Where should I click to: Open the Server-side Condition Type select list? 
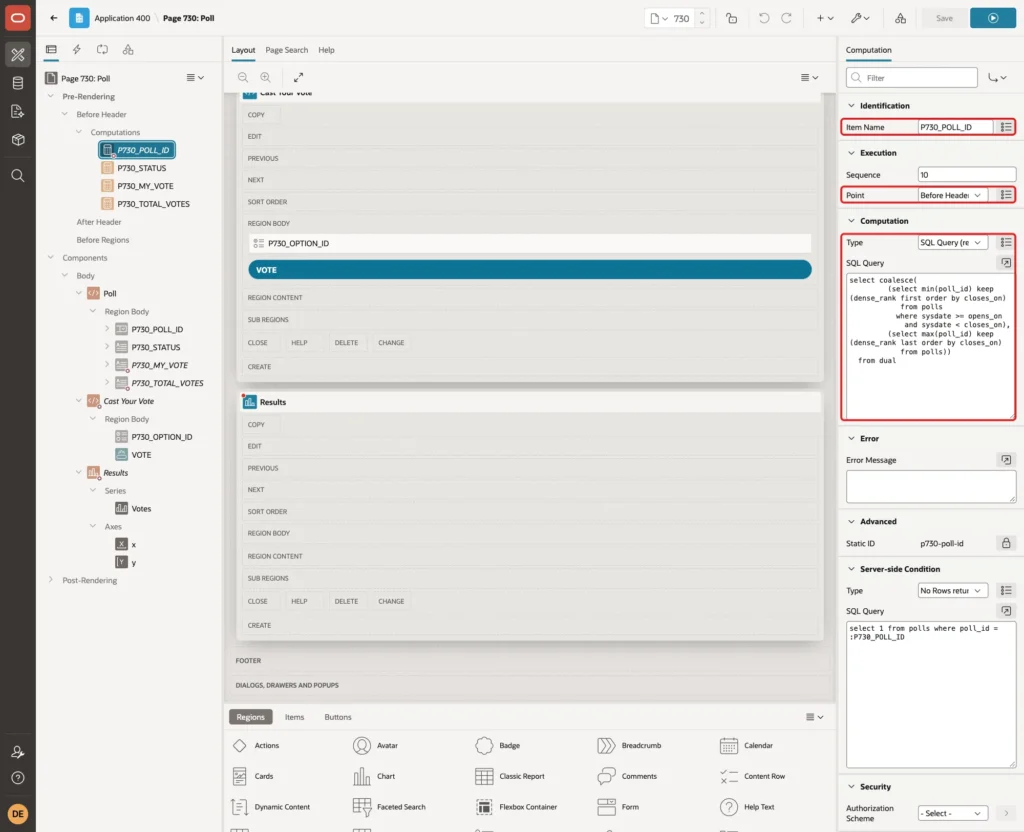pyautogui.click(x=952, y=590)
